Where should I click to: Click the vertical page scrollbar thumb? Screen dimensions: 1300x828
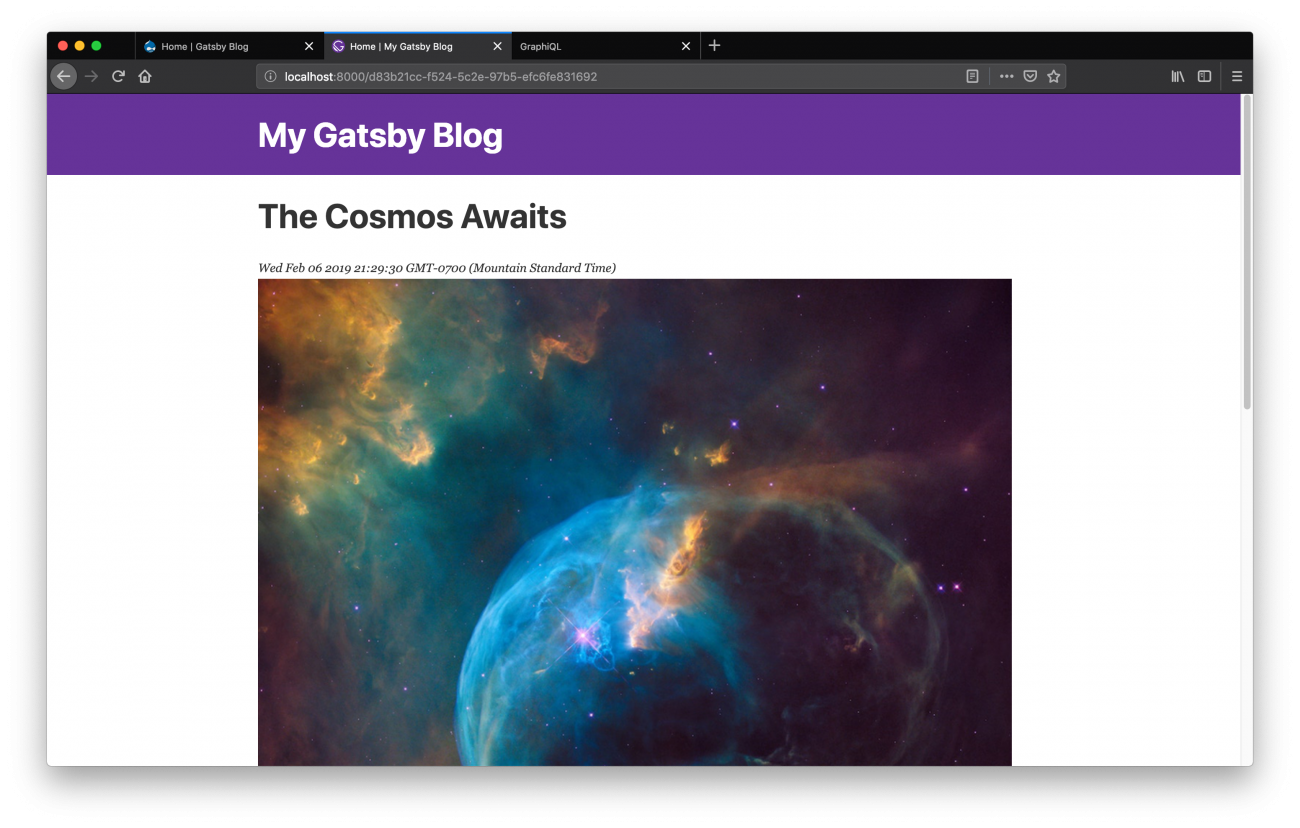tap(1247, 252)
